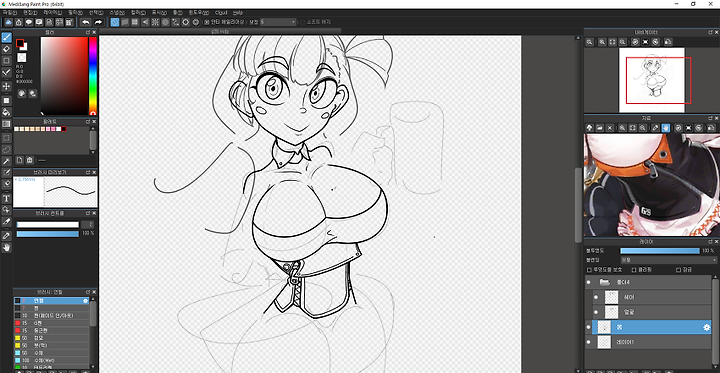This screenshot has width=720, height=373.
Task: Hide the folder layer group visibility
Action: [x=589, y=282]
